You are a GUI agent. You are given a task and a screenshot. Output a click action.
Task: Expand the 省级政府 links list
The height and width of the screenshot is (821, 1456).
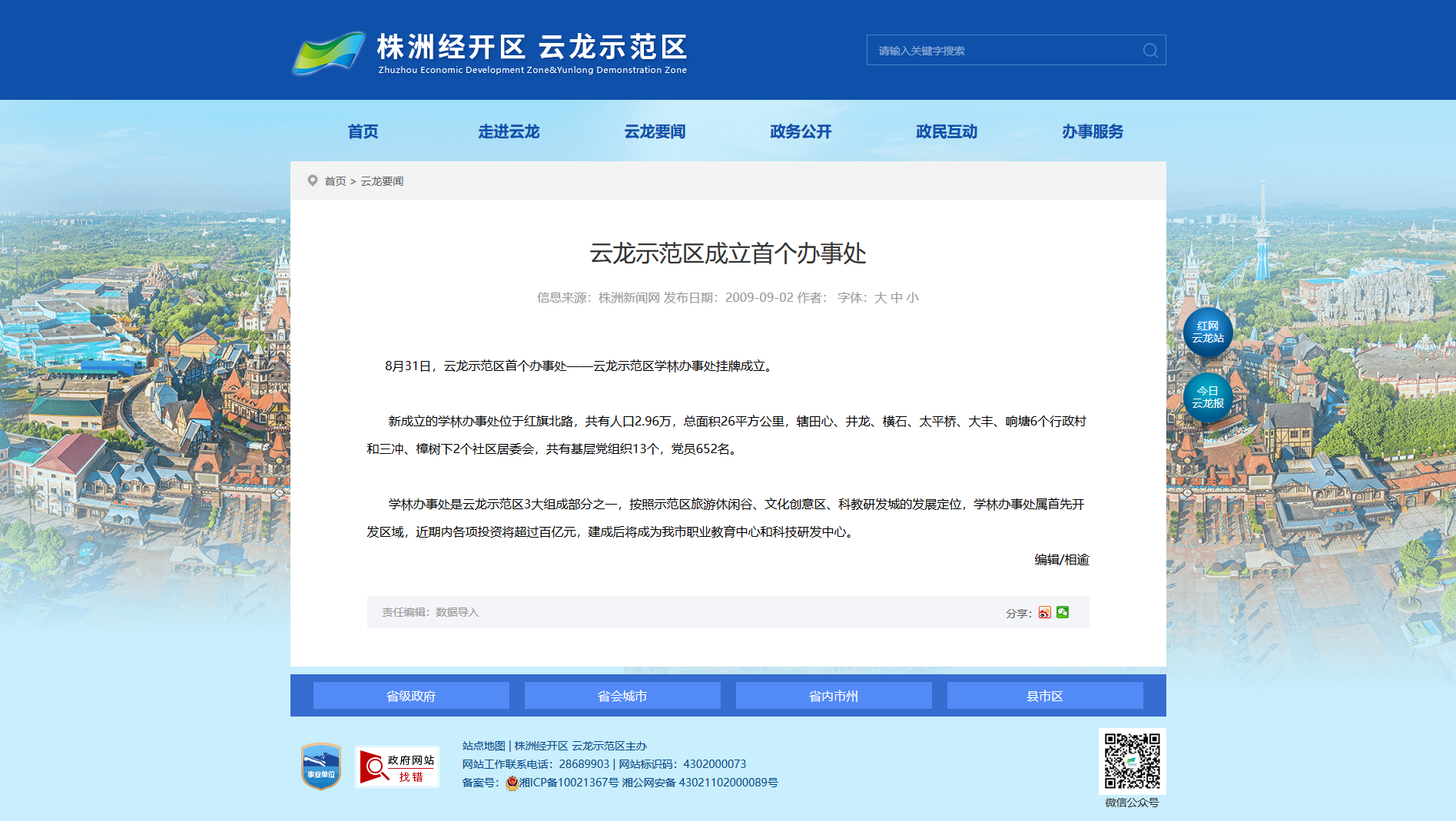click(411, 696)
